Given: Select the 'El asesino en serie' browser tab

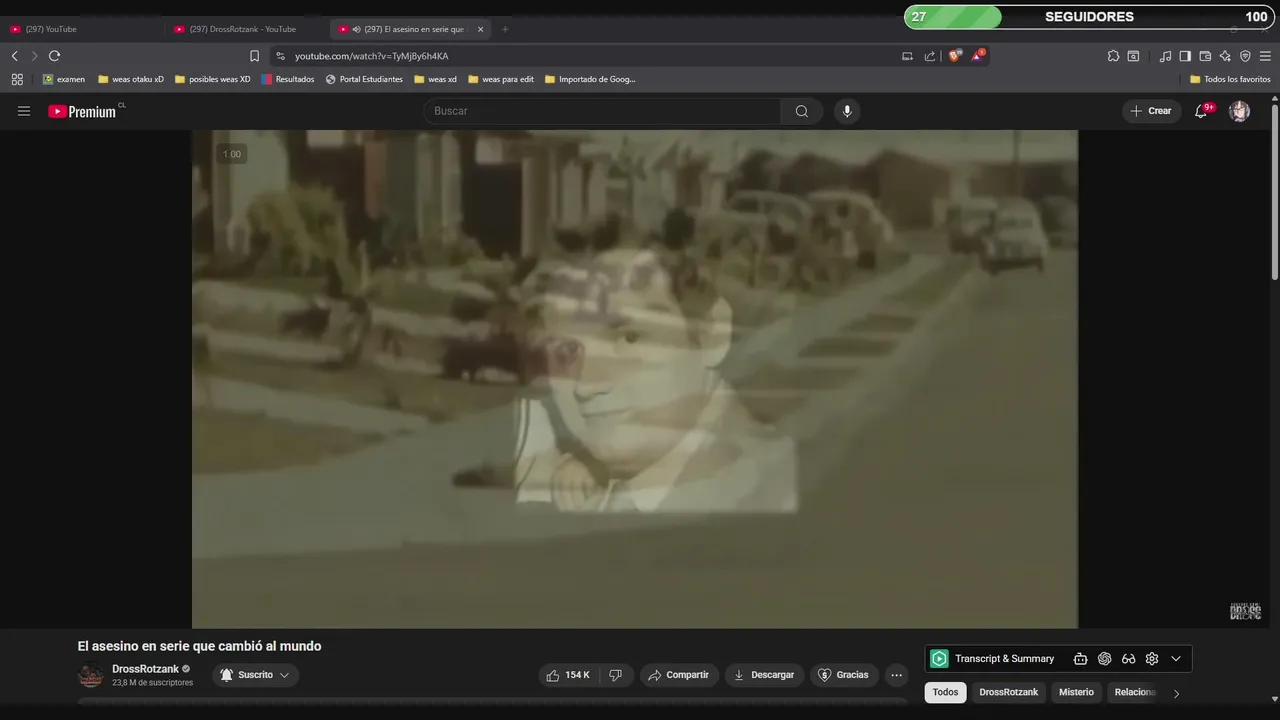Looking at the screenshot, I should coord(410,29).
